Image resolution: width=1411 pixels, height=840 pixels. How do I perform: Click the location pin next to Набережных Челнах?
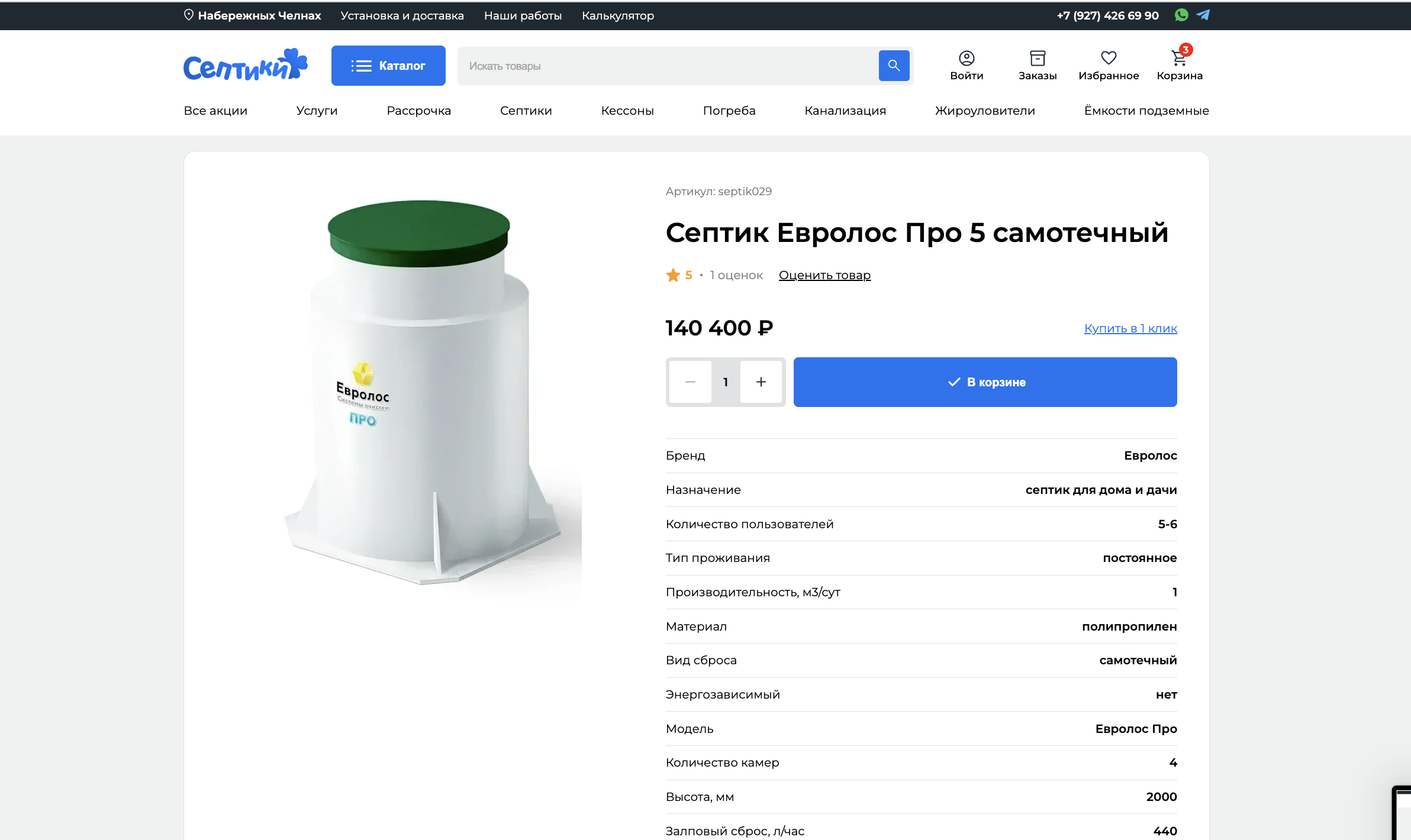pyautogui.click(x=188, y=15)
